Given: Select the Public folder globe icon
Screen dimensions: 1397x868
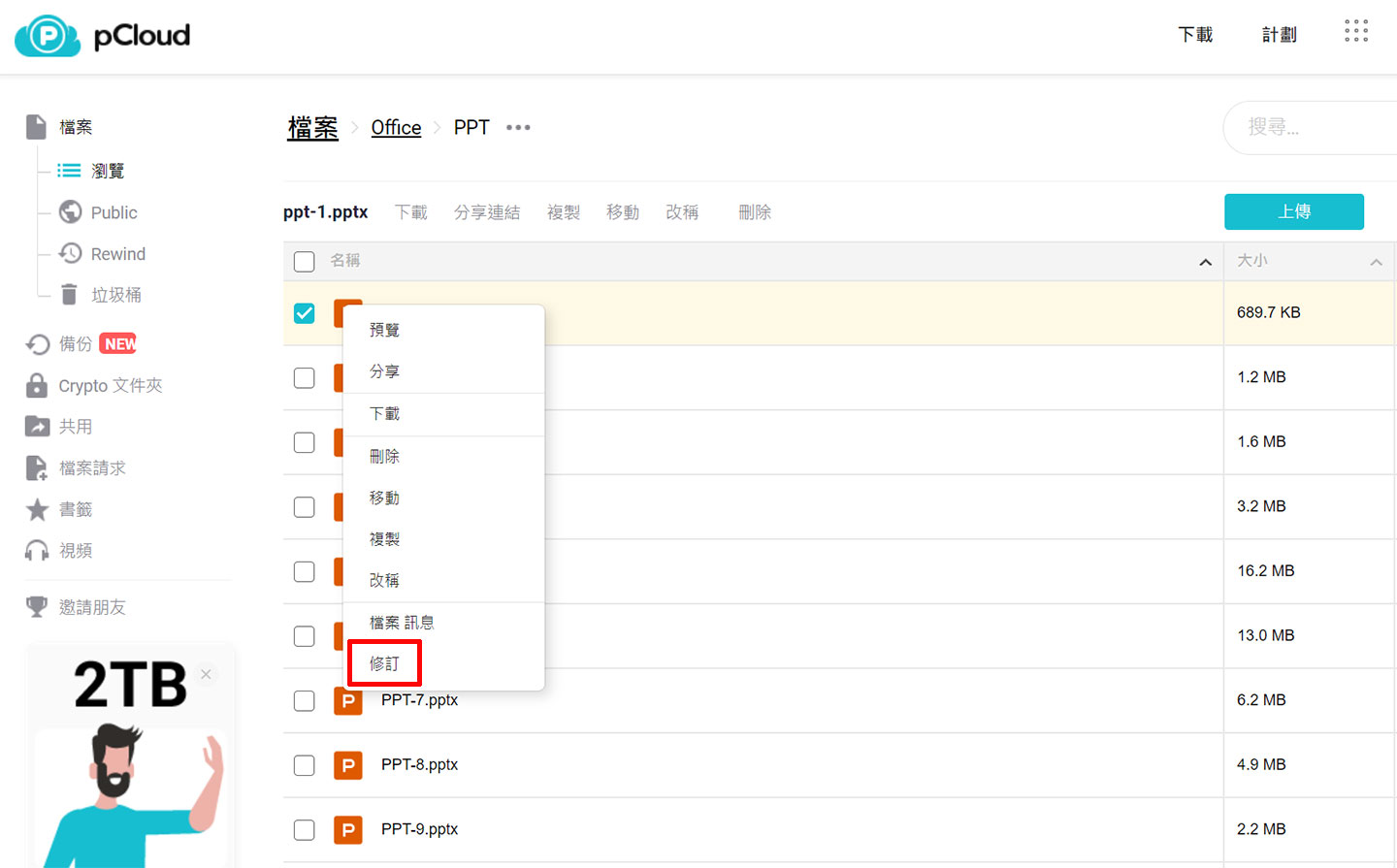Looking at the screenshot, I should (x=69, y=211).
